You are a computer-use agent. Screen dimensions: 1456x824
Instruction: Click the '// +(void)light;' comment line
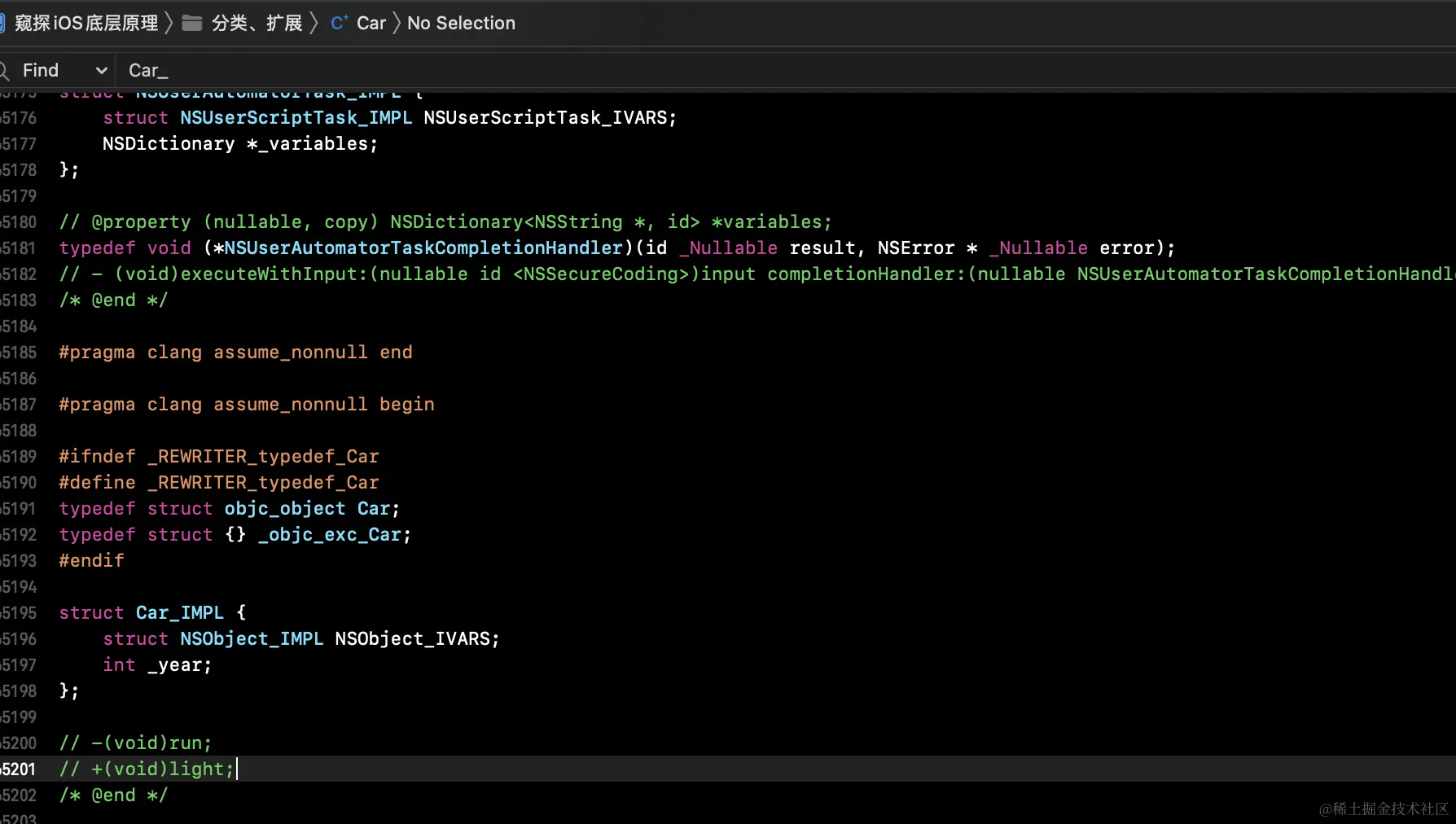click(147, 769)
